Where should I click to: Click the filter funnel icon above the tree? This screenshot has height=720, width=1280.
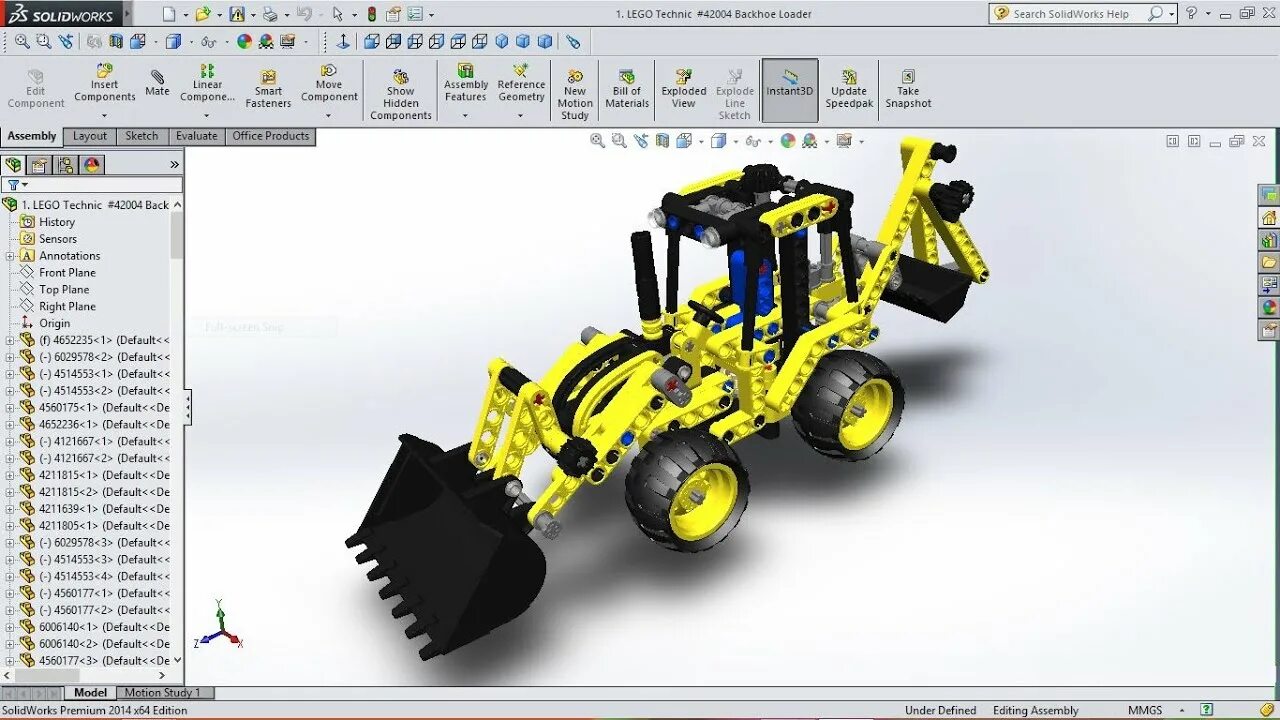(13, 185)
